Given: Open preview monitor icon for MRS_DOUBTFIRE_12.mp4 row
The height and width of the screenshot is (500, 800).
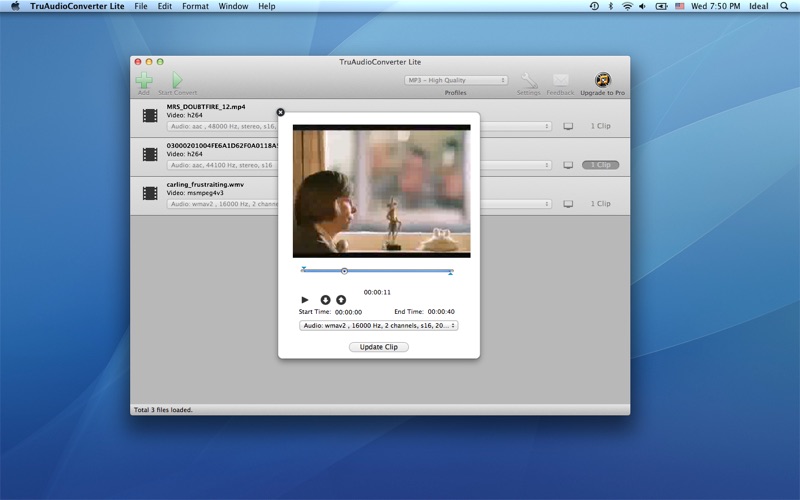Looking at the screenshot, I should click(568, 126).
